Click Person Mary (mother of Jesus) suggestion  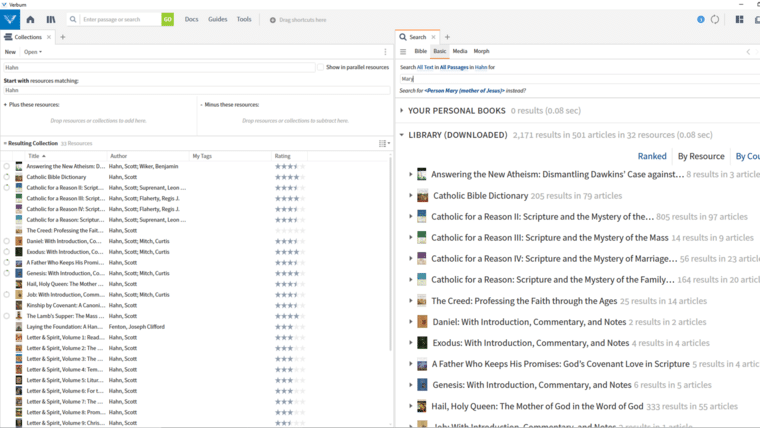[464, 91]
